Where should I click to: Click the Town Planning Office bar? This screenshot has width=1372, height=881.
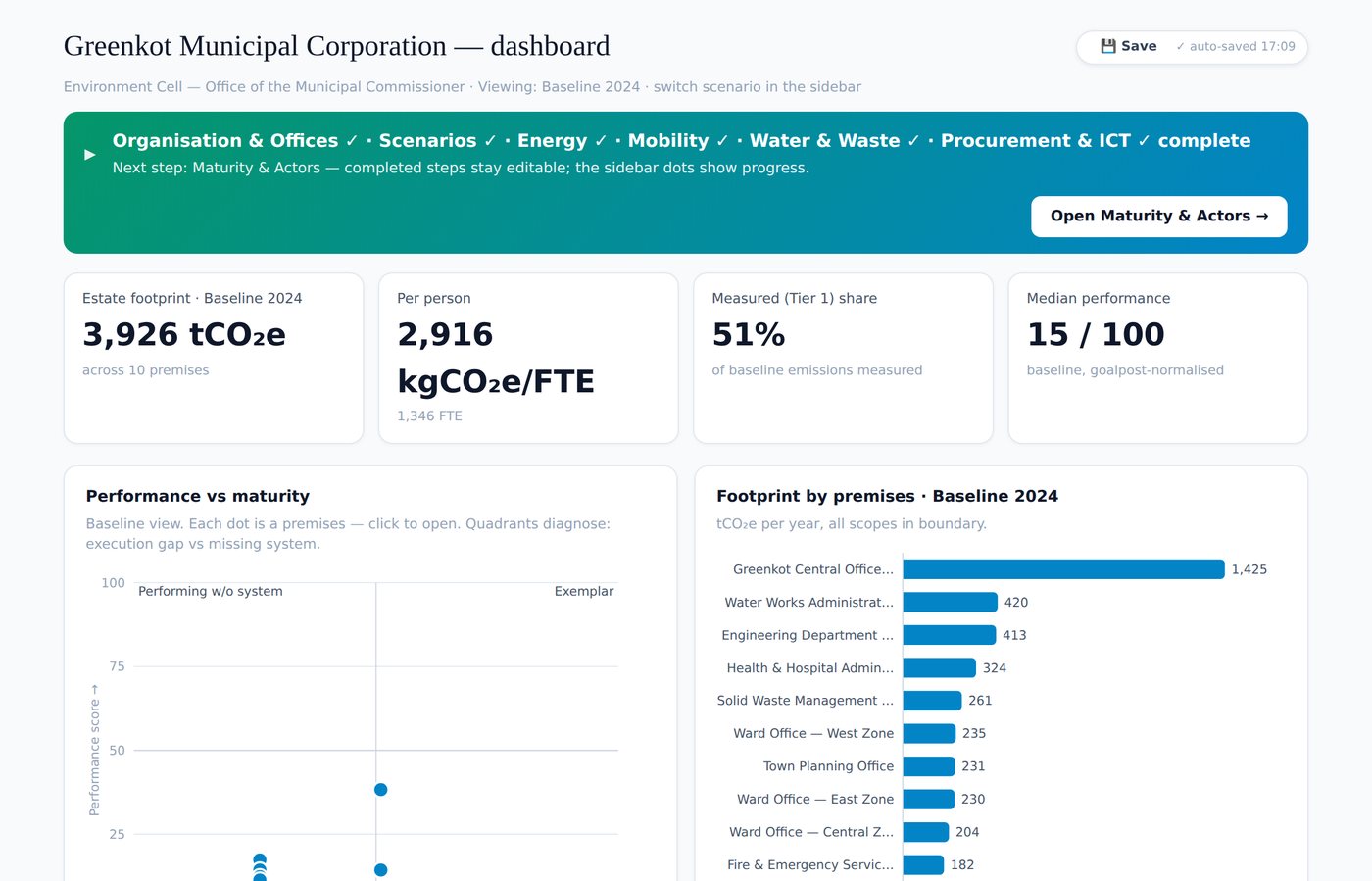tap(928, 766)
